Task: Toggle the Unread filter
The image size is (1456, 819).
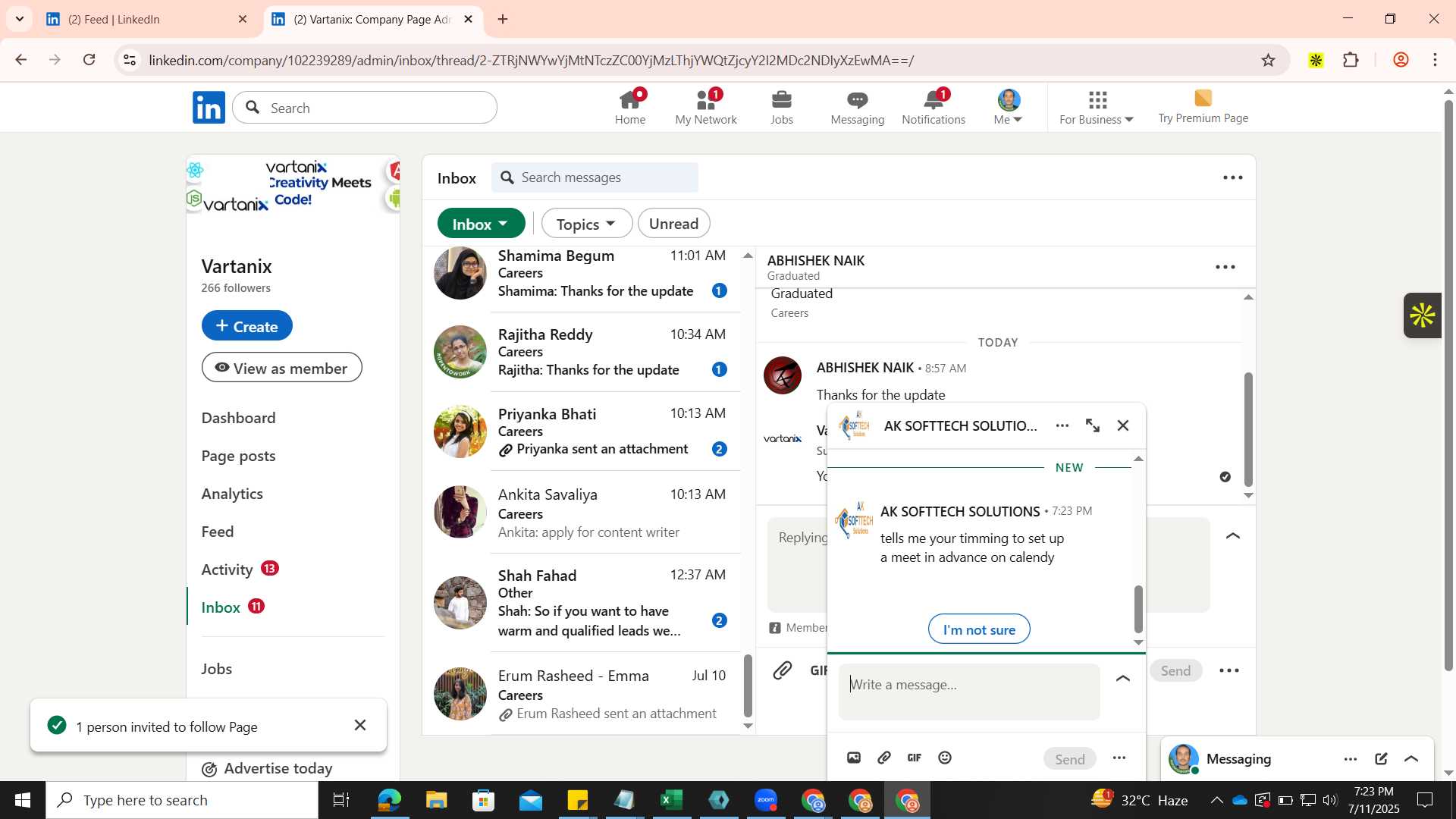Action: [x=673, y=224]
